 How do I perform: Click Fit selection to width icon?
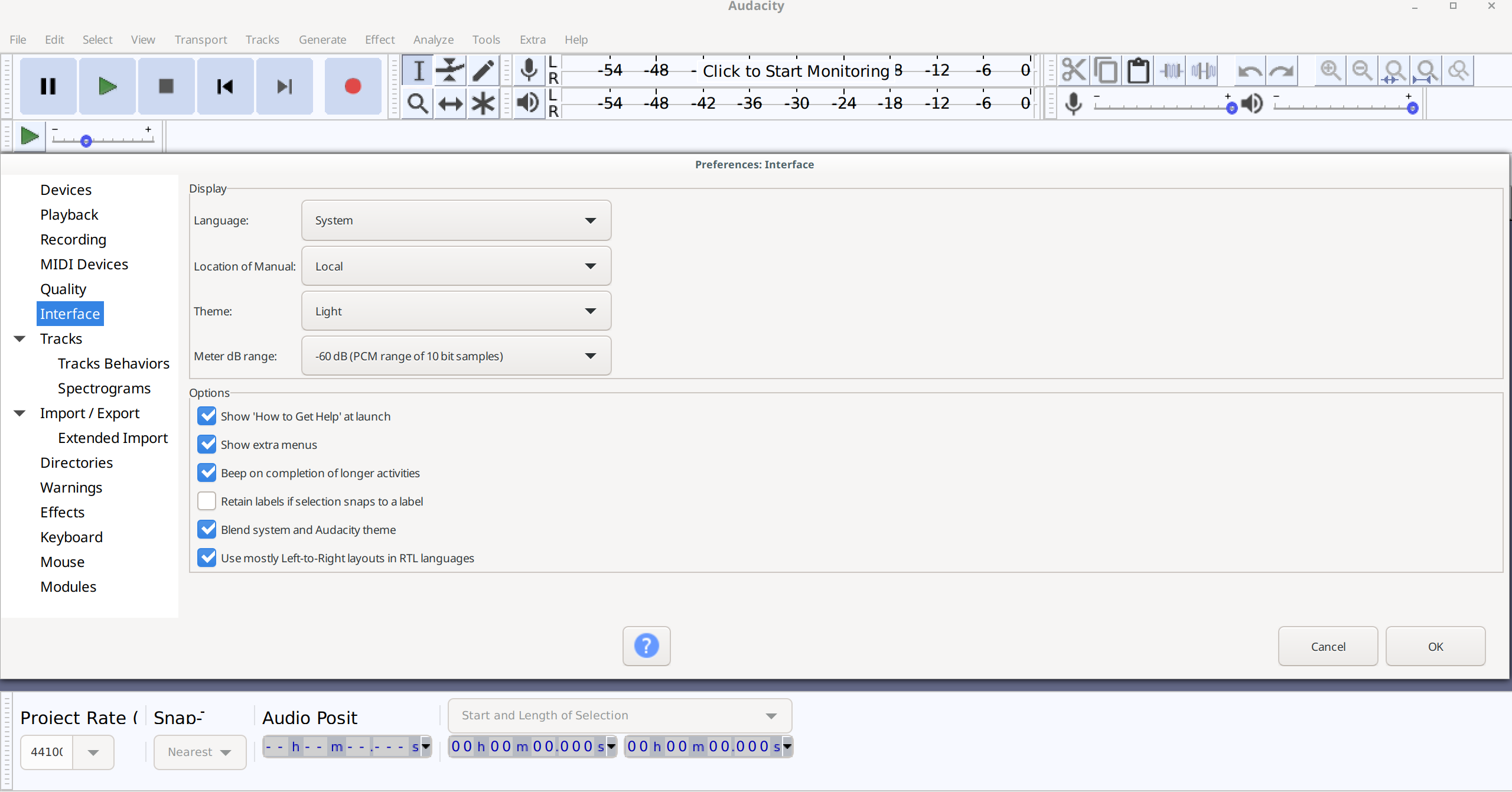tap(1394, 70)
